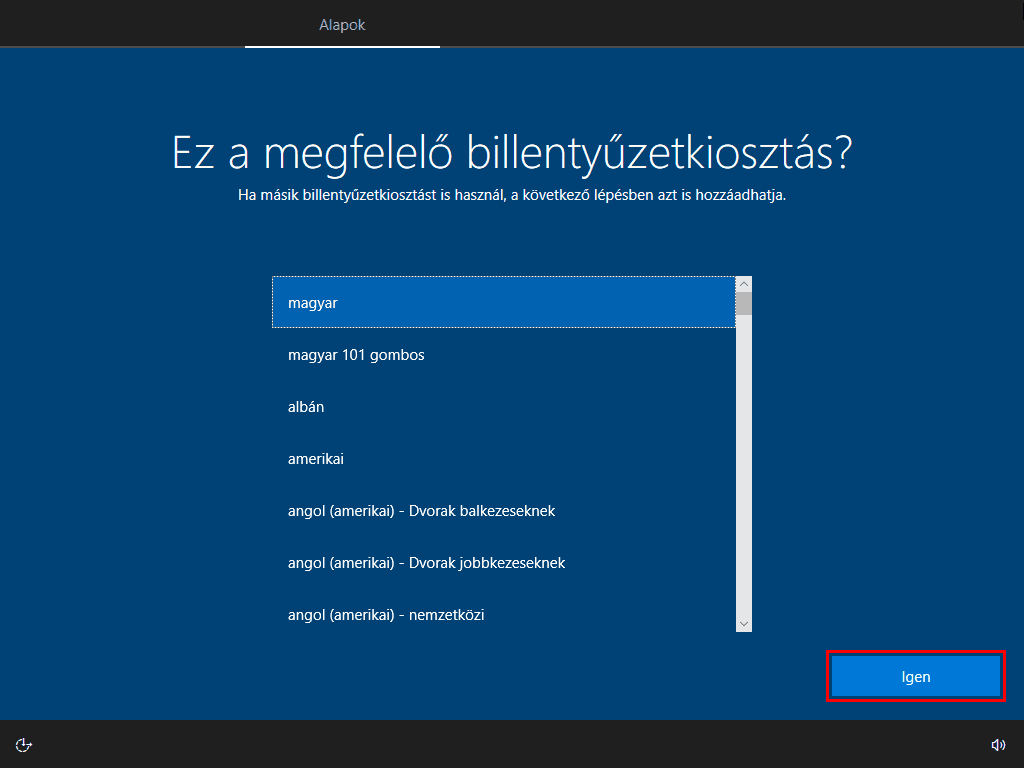Click the subtitle about másik billentyűzetkiosztást
1024x768 pixels.
[x=512, y=195]
